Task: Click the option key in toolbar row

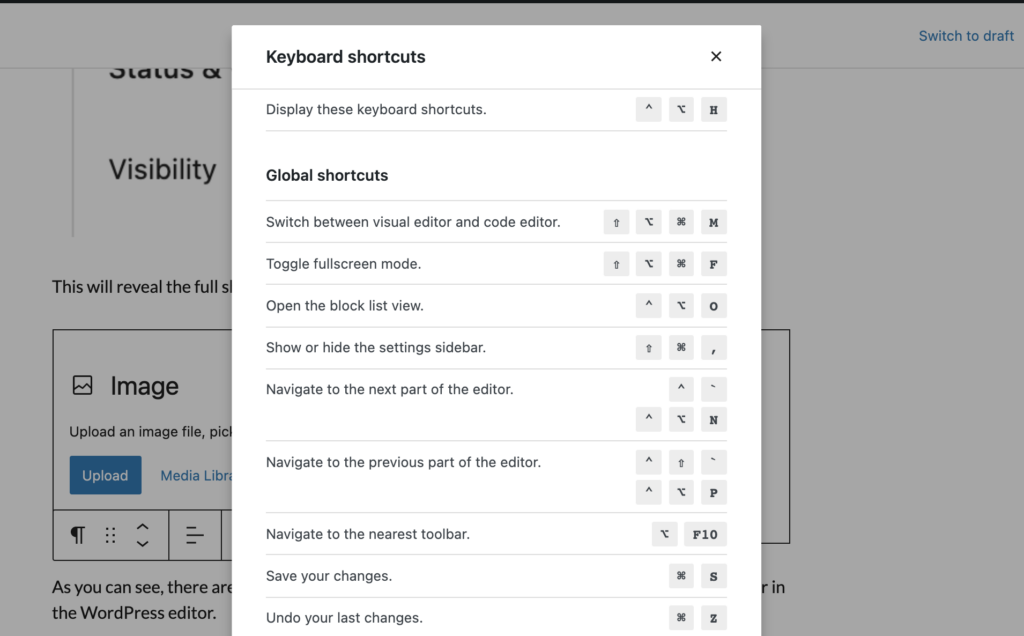Action: 664,534
